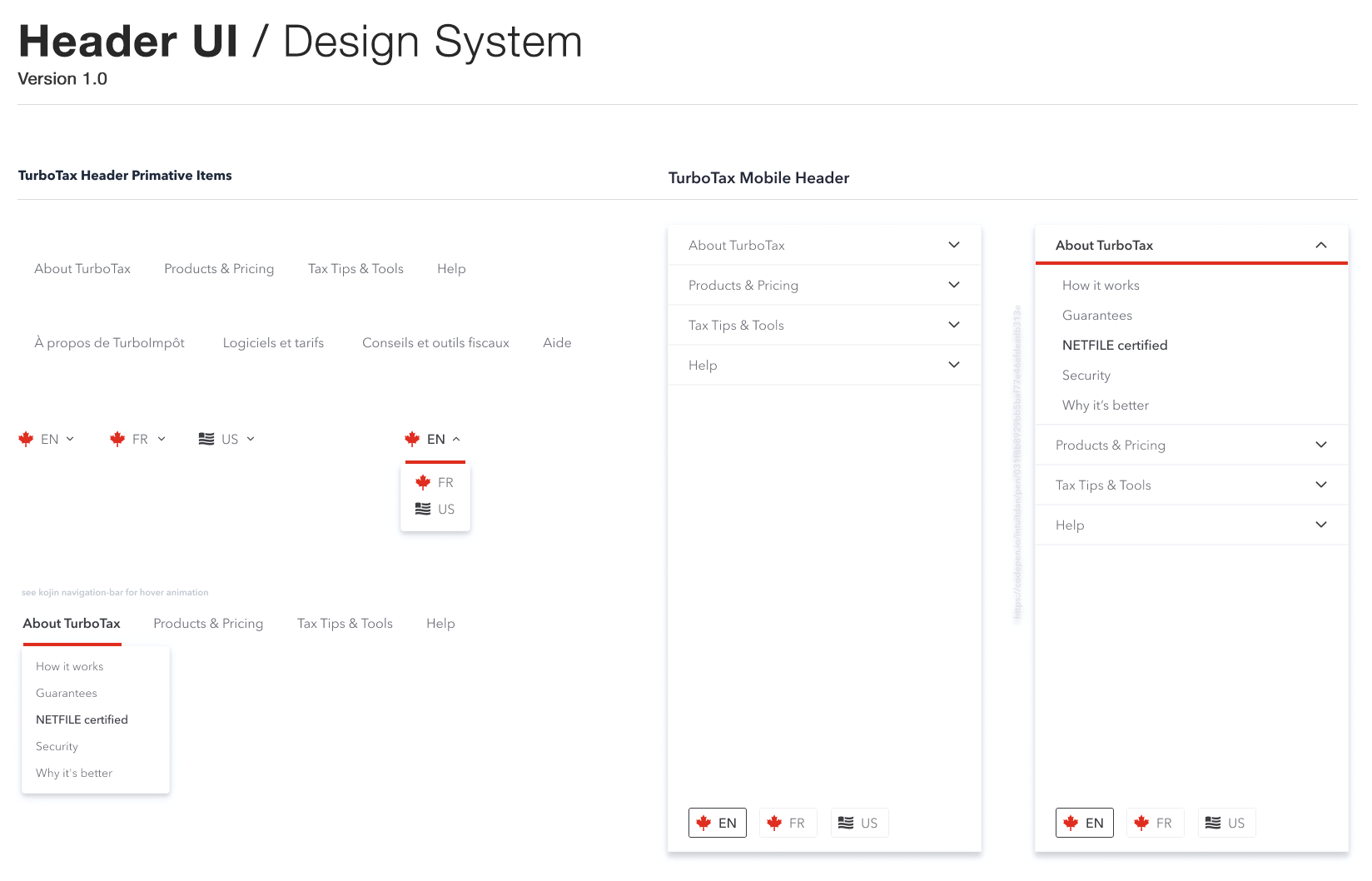The height and width of the screenshot is (881, 1372).
Task: Click the maple leaf icon in the expanded EN dropdown header
Action: pos(412,439)
